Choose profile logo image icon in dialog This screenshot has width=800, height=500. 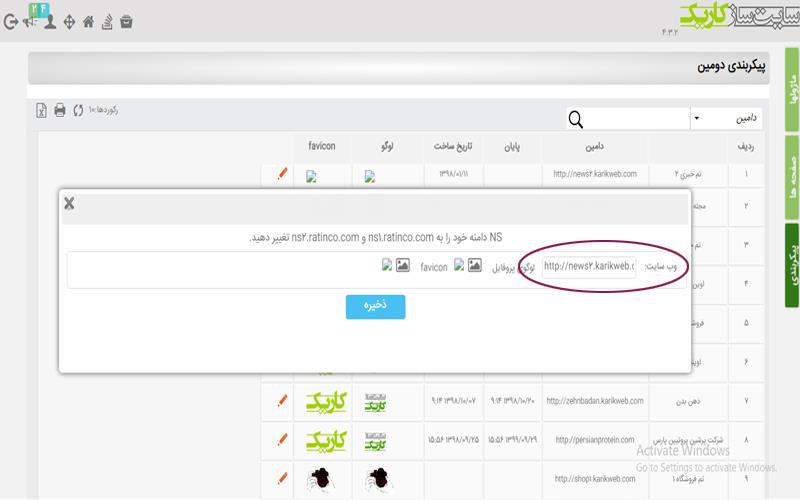(475, 265)
